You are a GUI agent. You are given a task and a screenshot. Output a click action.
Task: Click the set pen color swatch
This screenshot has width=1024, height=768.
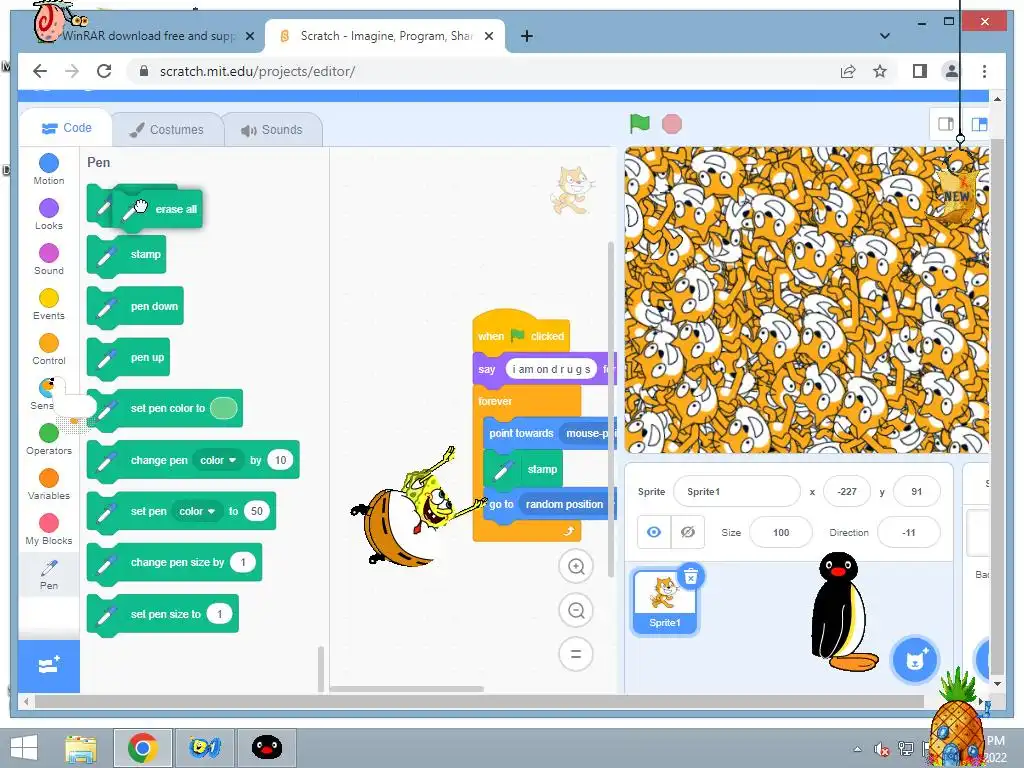[224, 408]
